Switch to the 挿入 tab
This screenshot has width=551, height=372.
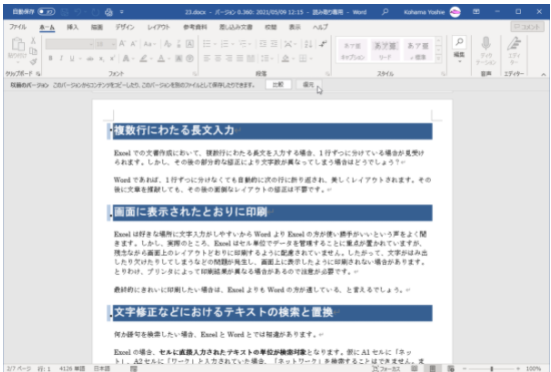point(72,27)
